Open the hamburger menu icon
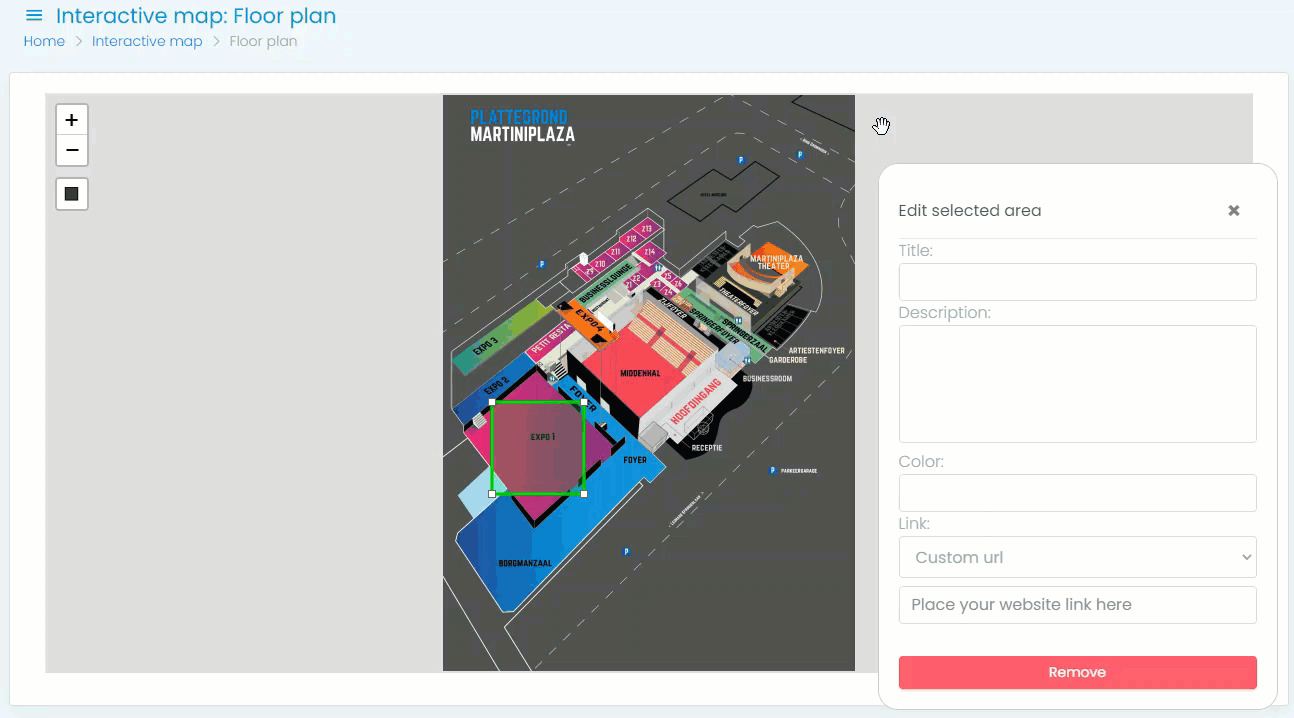Screen dimensions: 1294x718 pyautogui.click(x=34, y=16)
